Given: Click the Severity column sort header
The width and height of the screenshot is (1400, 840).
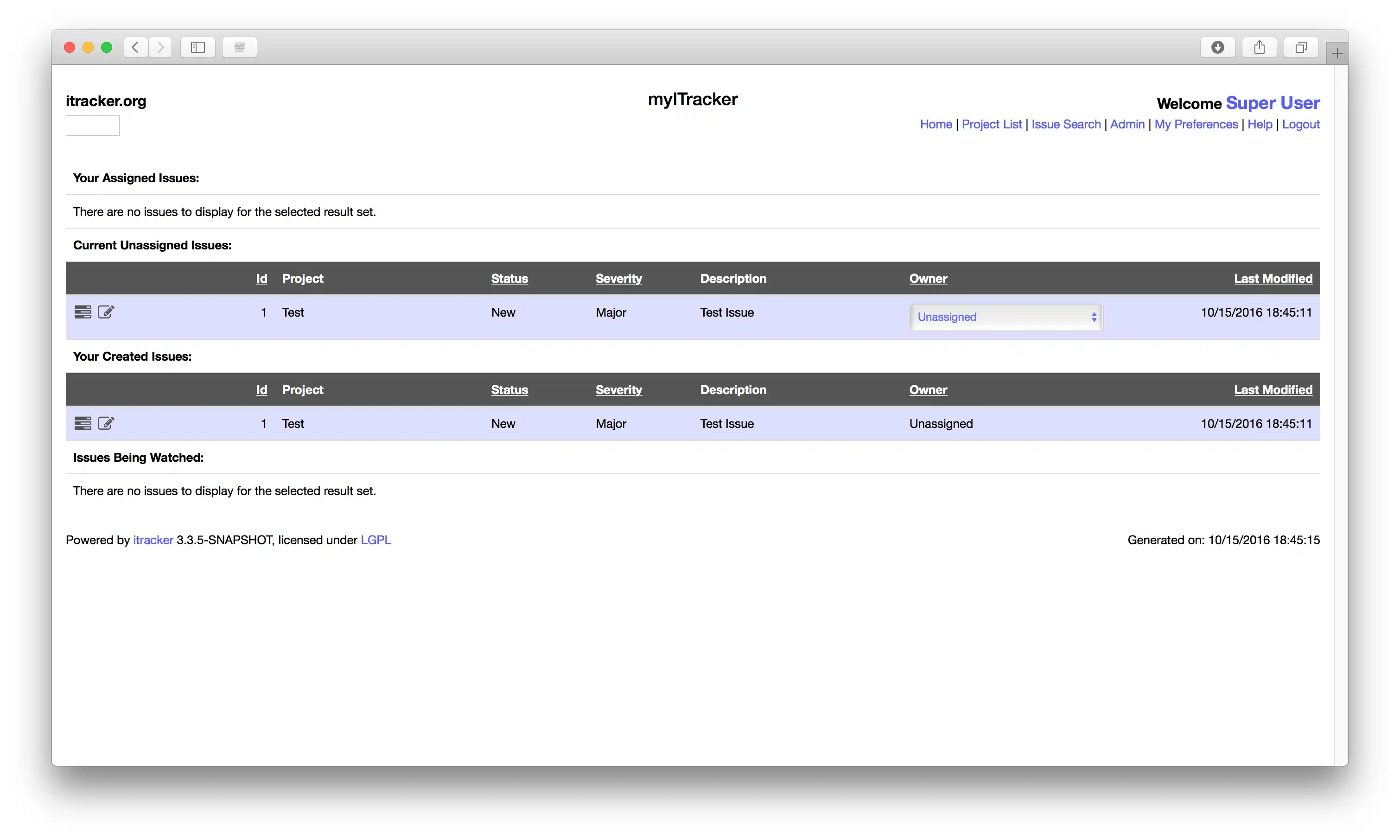Looking at the screenshot, I should 618,279.
